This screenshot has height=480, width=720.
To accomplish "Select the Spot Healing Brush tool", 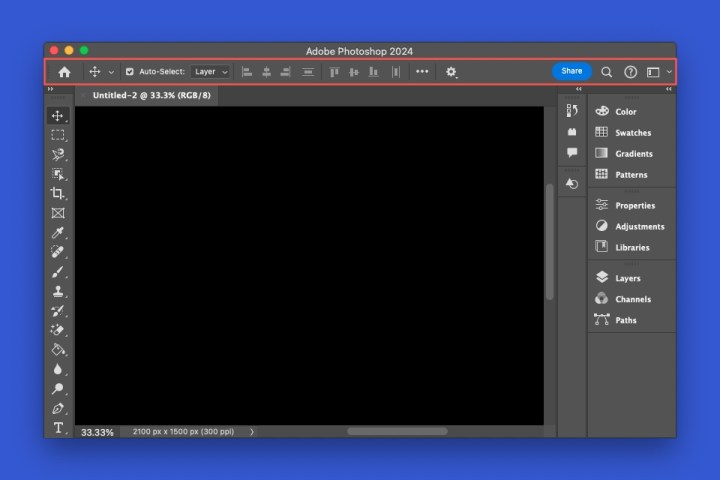I will click(58, 252).
